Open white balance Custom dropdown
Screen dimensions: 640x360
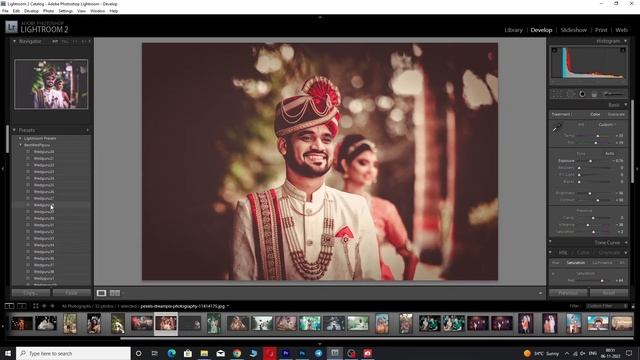(x=607, y=124)
